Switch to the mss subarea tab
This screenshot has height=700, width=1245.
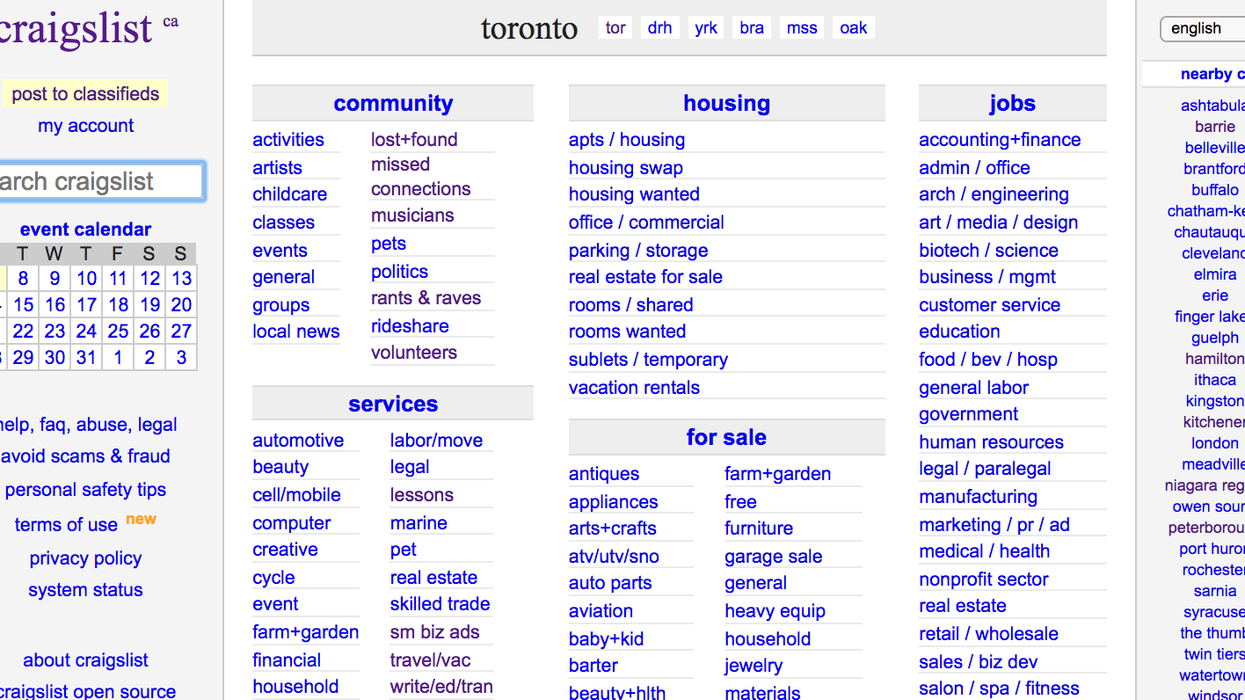[802, 28]
